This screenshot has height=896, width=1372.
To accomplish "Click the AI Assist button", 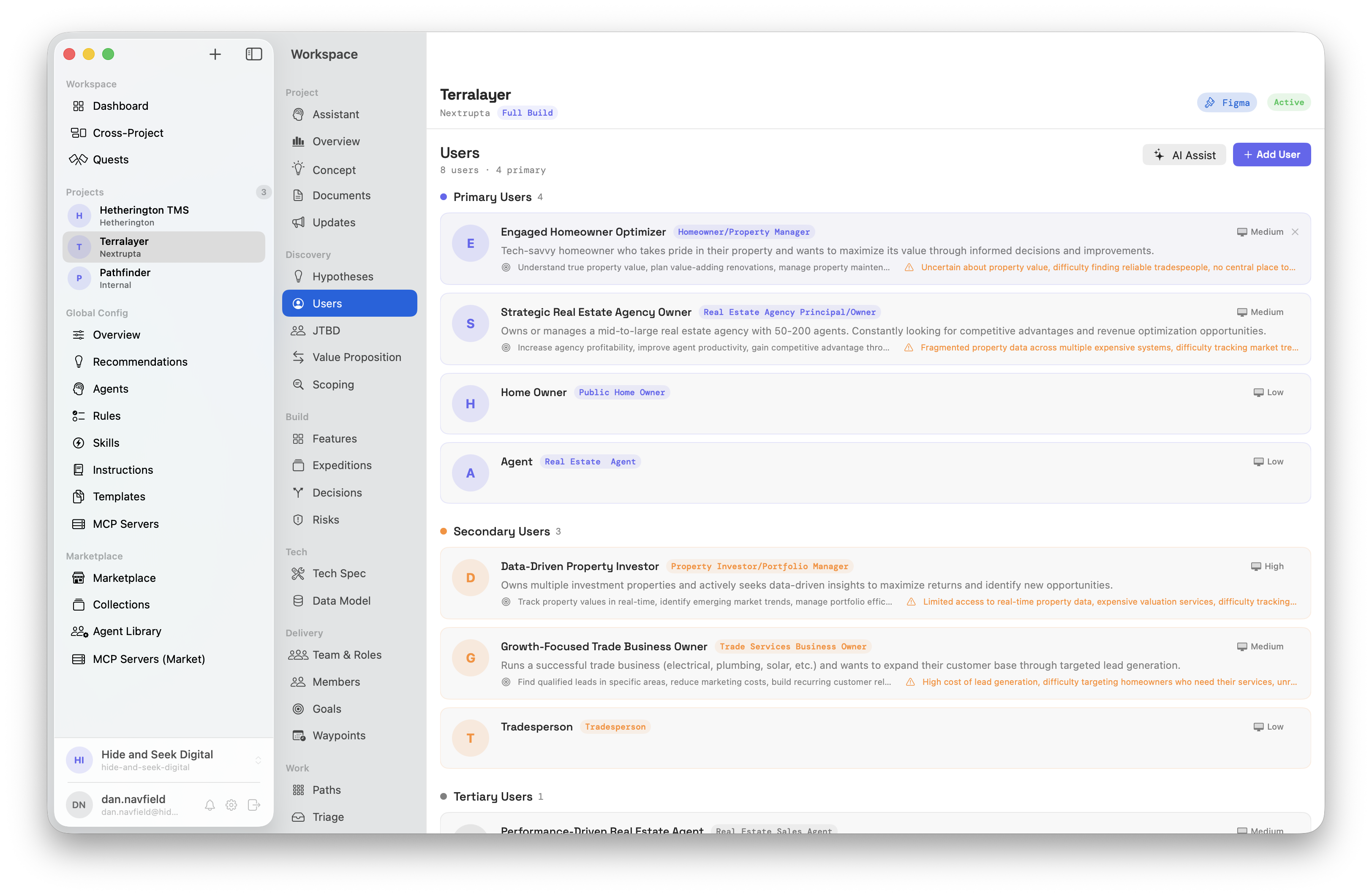I will click(x=1184, y=155).
